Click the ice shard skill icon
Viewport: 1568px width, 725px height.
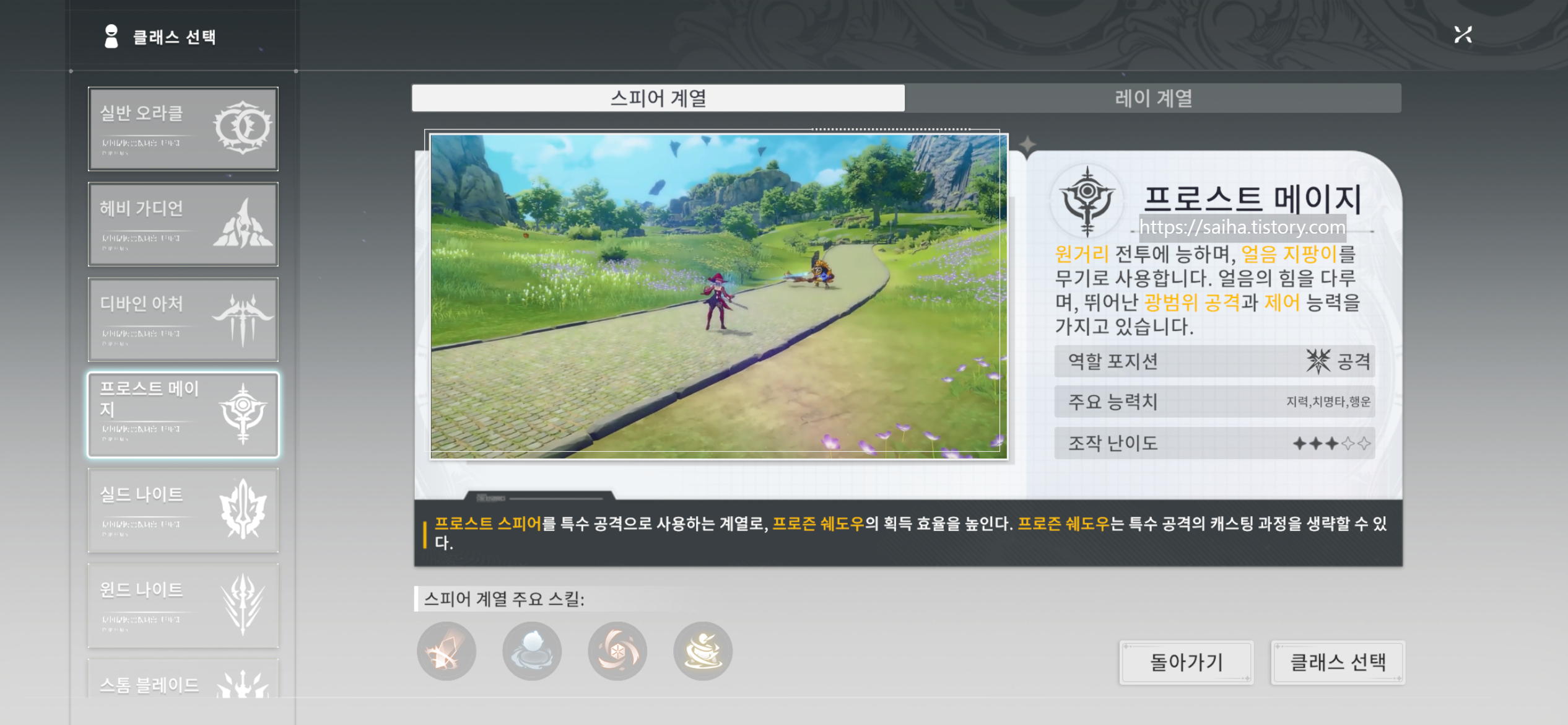[x=446, y=651]
